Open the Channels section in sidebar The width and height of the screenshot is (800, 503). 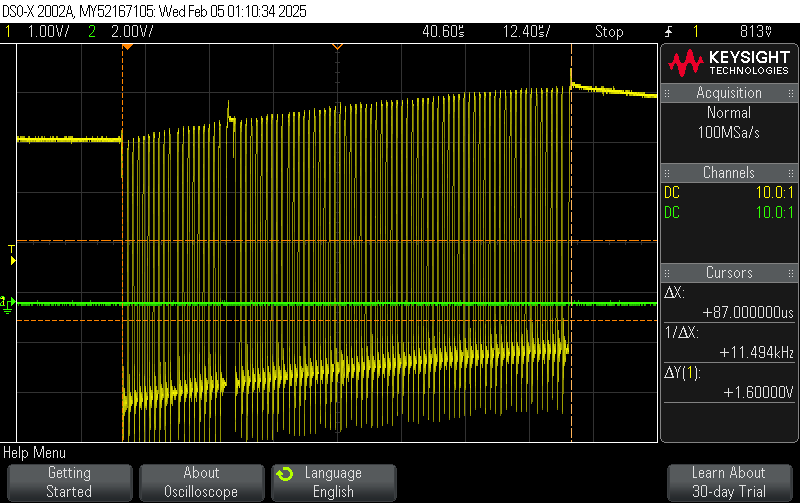729,173
